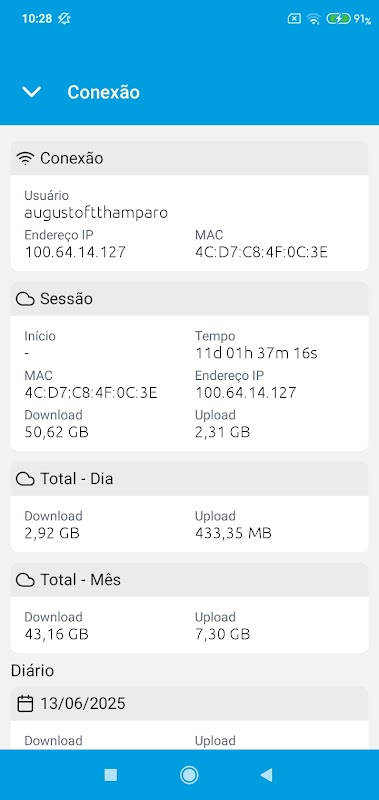This screenshot has width=379, height=800.
Task: Tap Android back triangle button
Action: coord(266,776)
